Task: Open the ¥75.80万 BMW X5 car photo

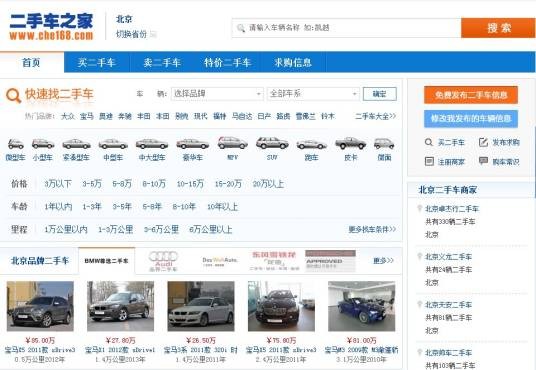Action: [281, 306]
